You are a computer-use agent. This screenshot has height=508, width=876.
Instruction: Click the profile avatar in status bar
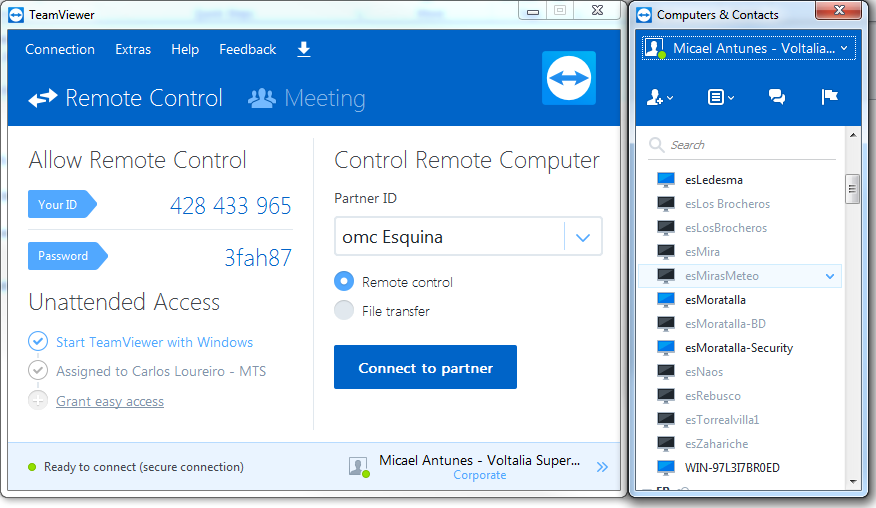click(x=359, y=467)
